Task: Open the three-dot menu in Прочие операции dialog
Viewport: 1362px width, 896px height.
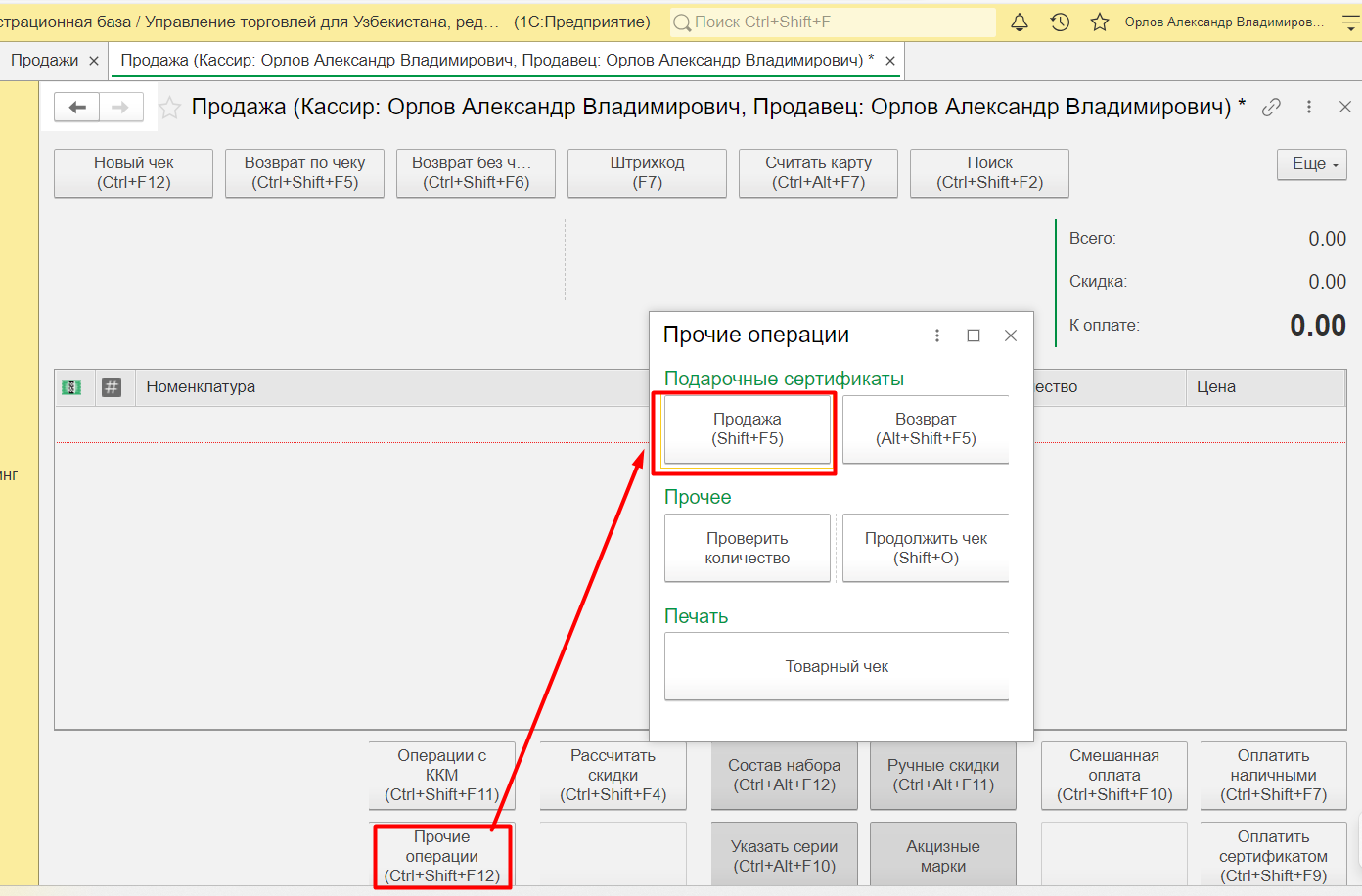Action: coord(937,336)
